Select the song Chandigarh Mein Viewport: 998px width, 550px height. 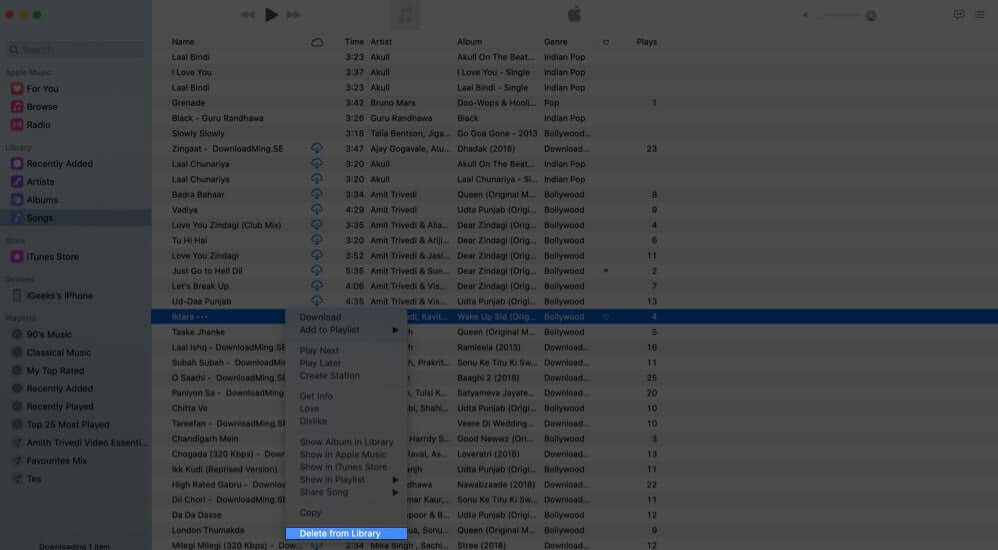coord(205,439)
